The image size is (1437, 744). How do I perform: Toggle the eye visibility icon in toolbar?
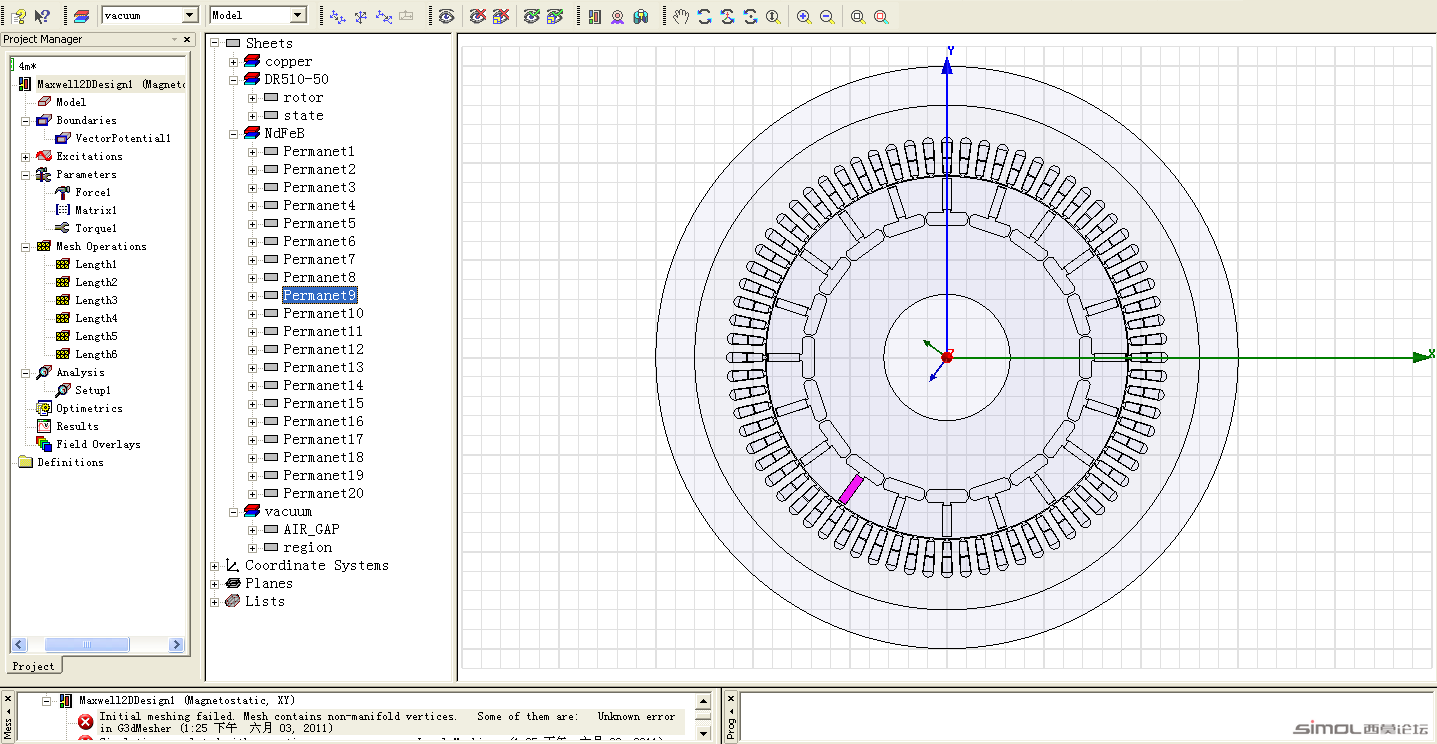click(446, 16)
